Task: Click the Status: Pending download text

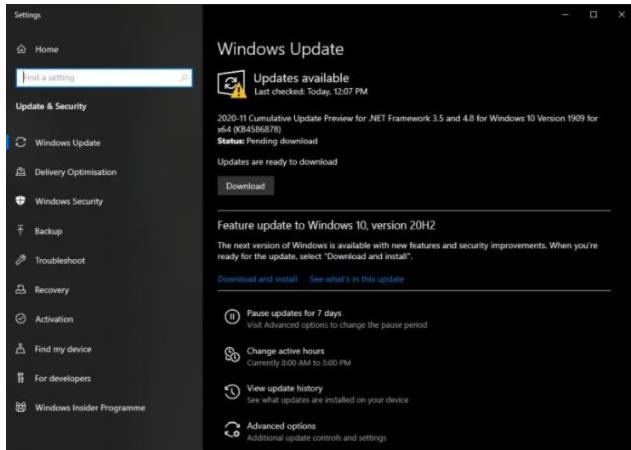Action: tap(267, 141)
